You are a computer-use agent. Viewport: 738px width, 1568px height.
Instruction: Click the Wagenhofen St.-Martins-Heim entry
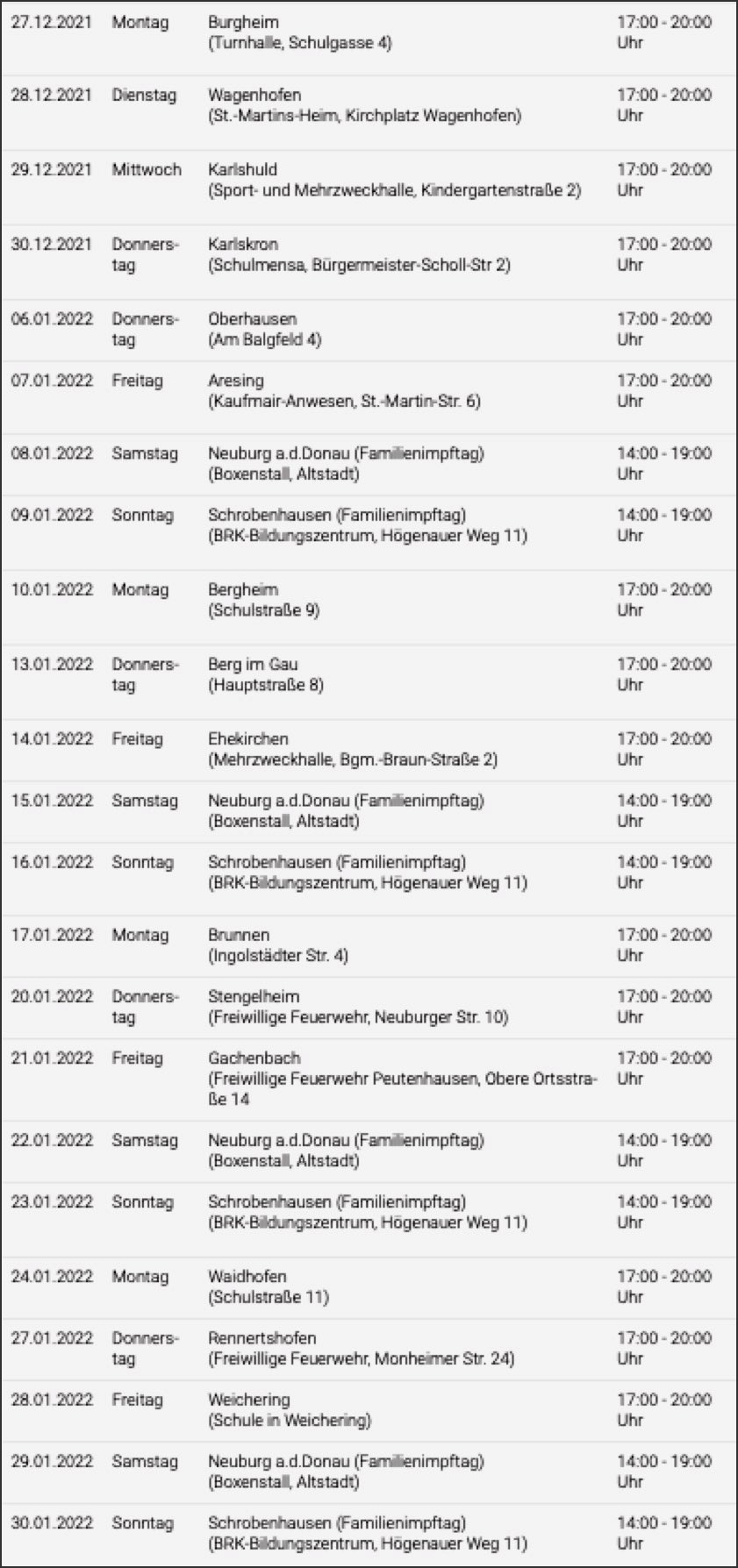(363, 105)
